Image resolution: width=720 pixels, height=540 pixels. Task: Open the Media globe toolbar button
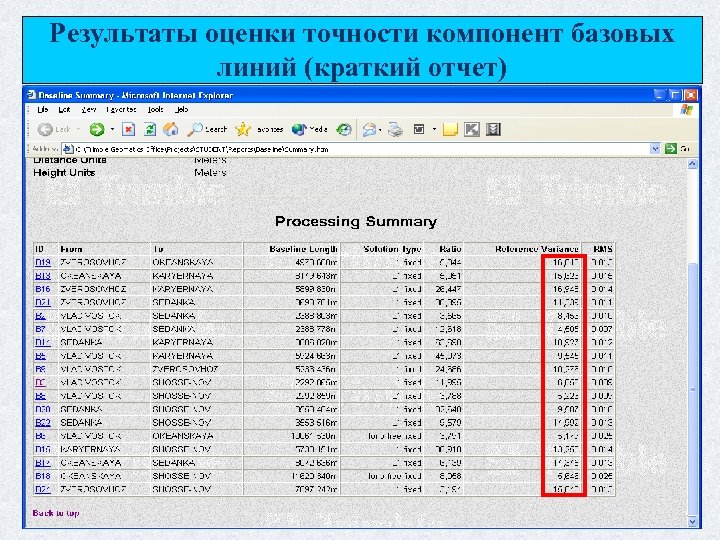(x=309, y=129)
